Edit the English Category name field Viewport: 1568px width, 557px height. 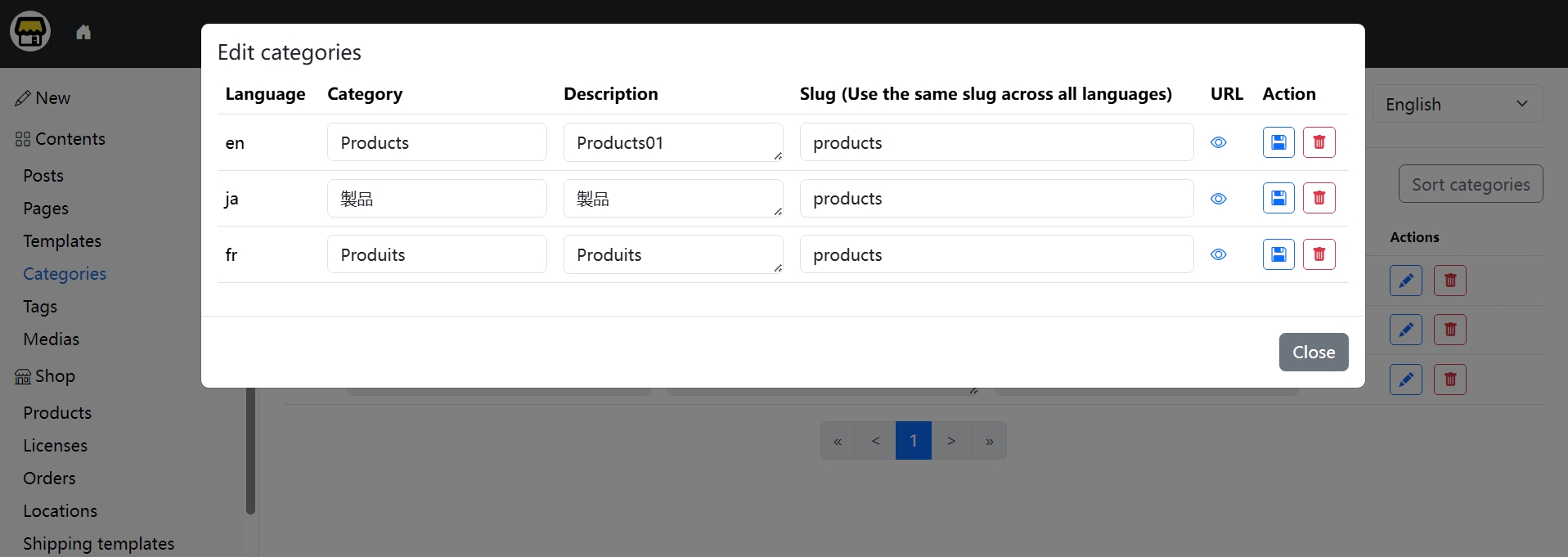436,142
